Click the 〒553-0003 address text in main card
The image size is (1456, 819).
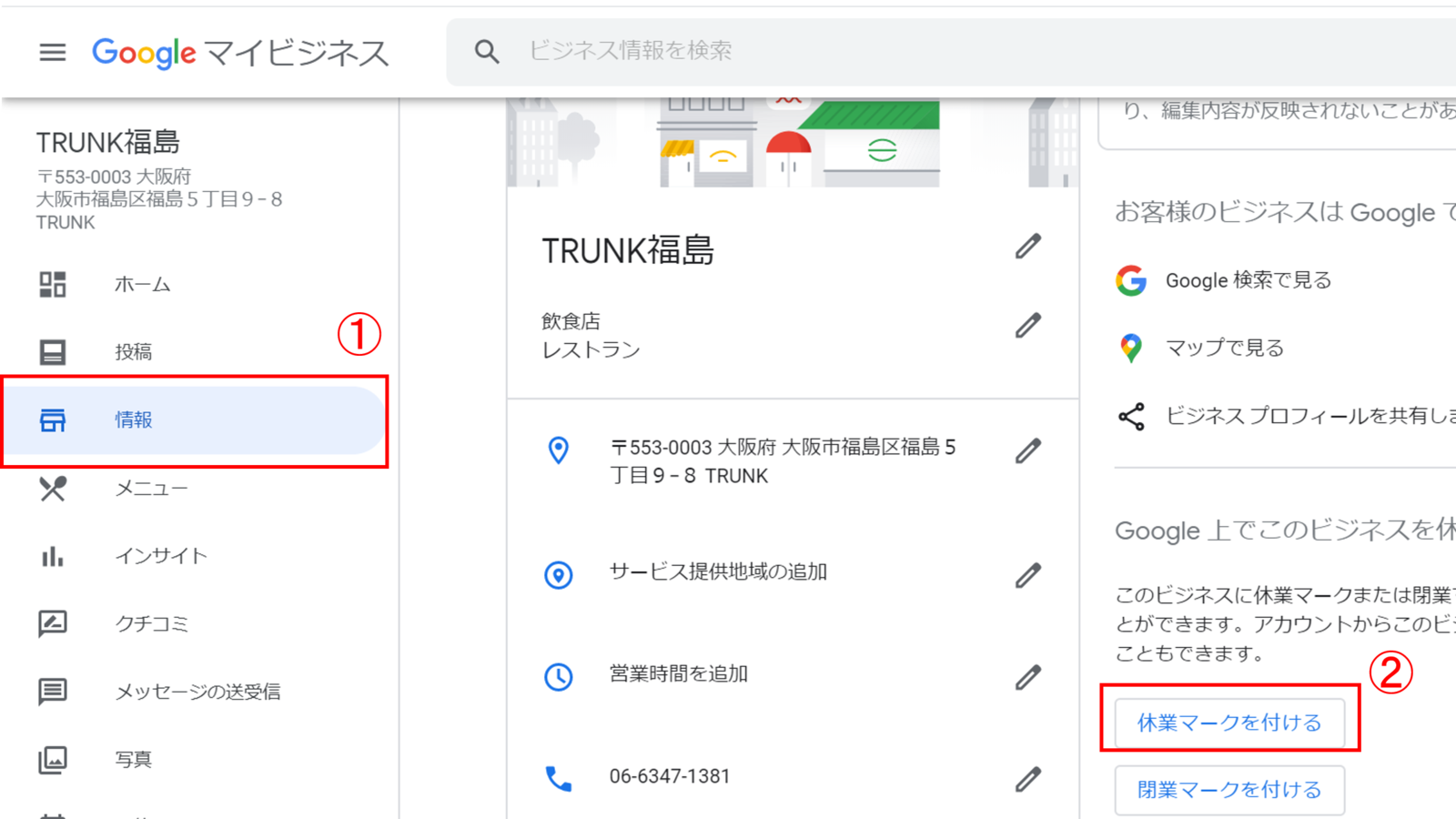tap(783, 461)
